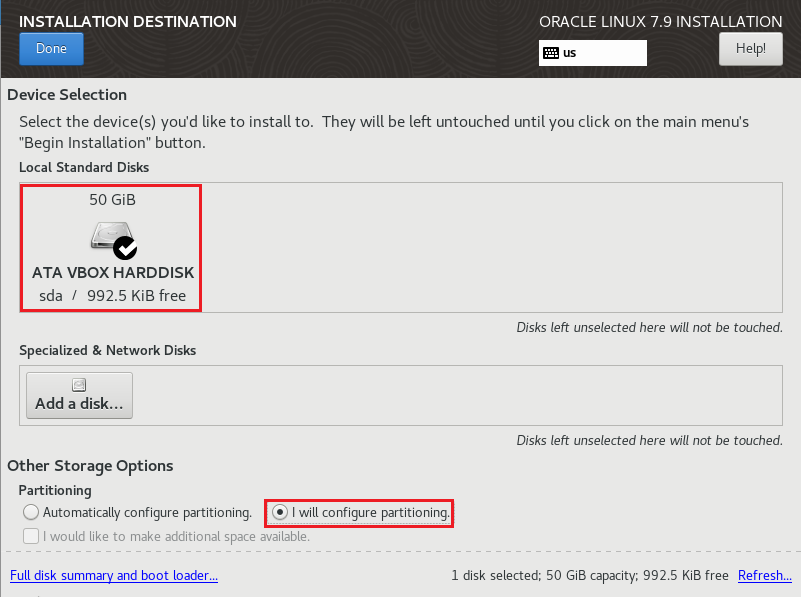Click empty area in Local Standard Disks box
The height and width of the screenshot is (597, 801).
point(490,248)
